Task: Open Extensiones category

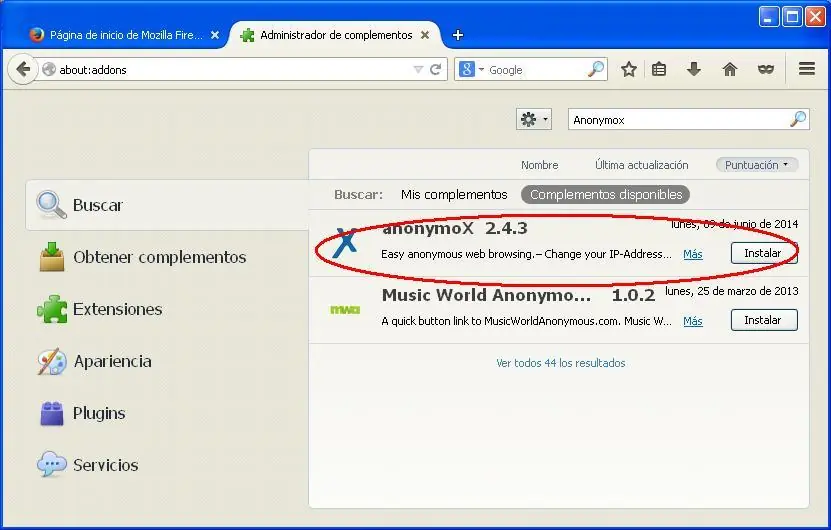Action: pyautogui.click(x=167, y=309)
